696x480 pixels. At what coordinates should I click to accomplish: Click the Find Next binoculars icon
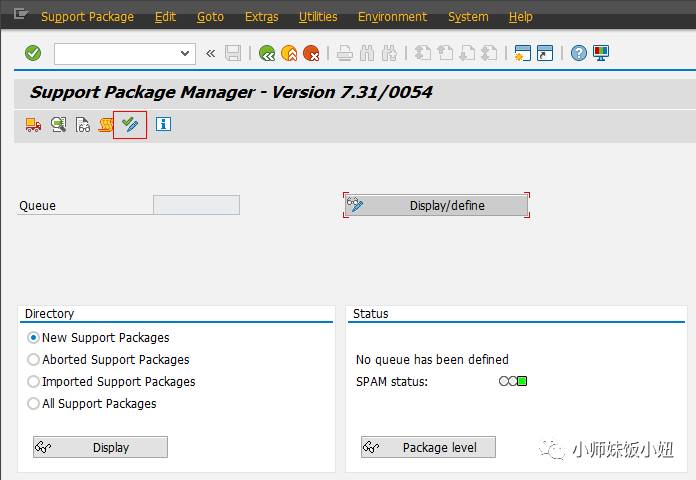389,53
